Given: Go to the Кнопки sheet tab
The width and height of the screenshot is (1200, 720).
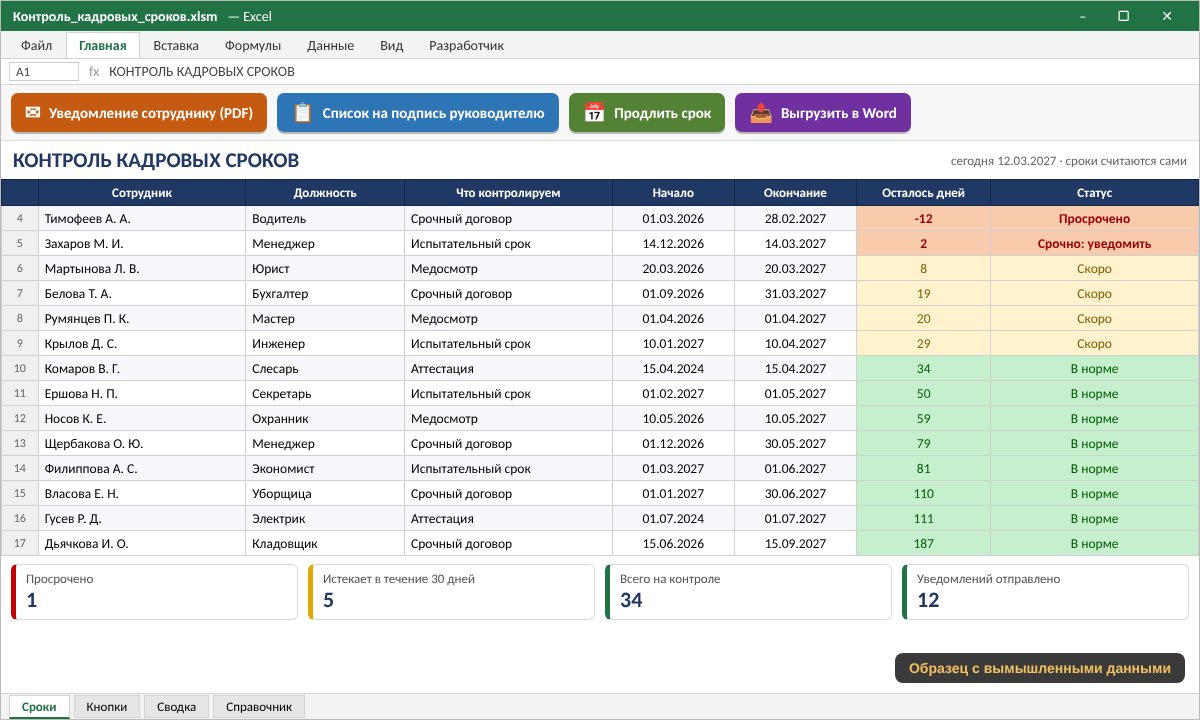Looking at the screenshot, I should pos(107,707).
